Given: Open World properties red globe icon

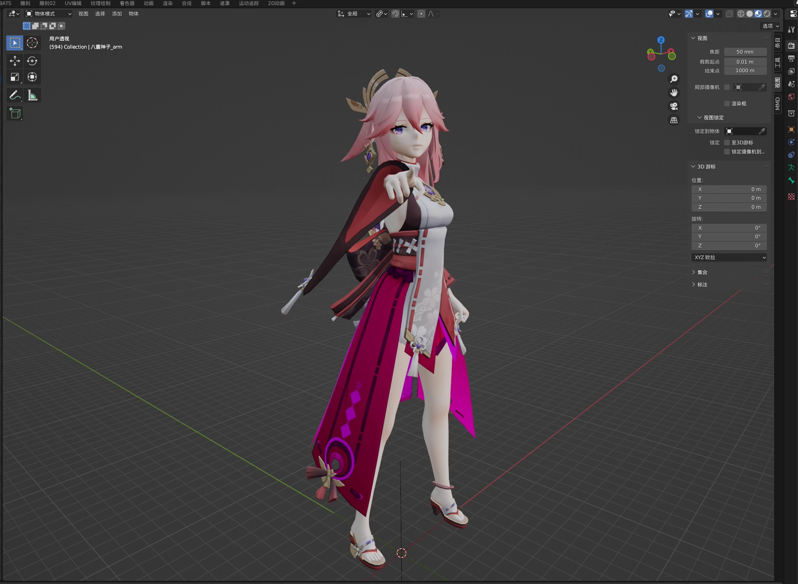Looking at the screenshot, I should click(791, 96).
